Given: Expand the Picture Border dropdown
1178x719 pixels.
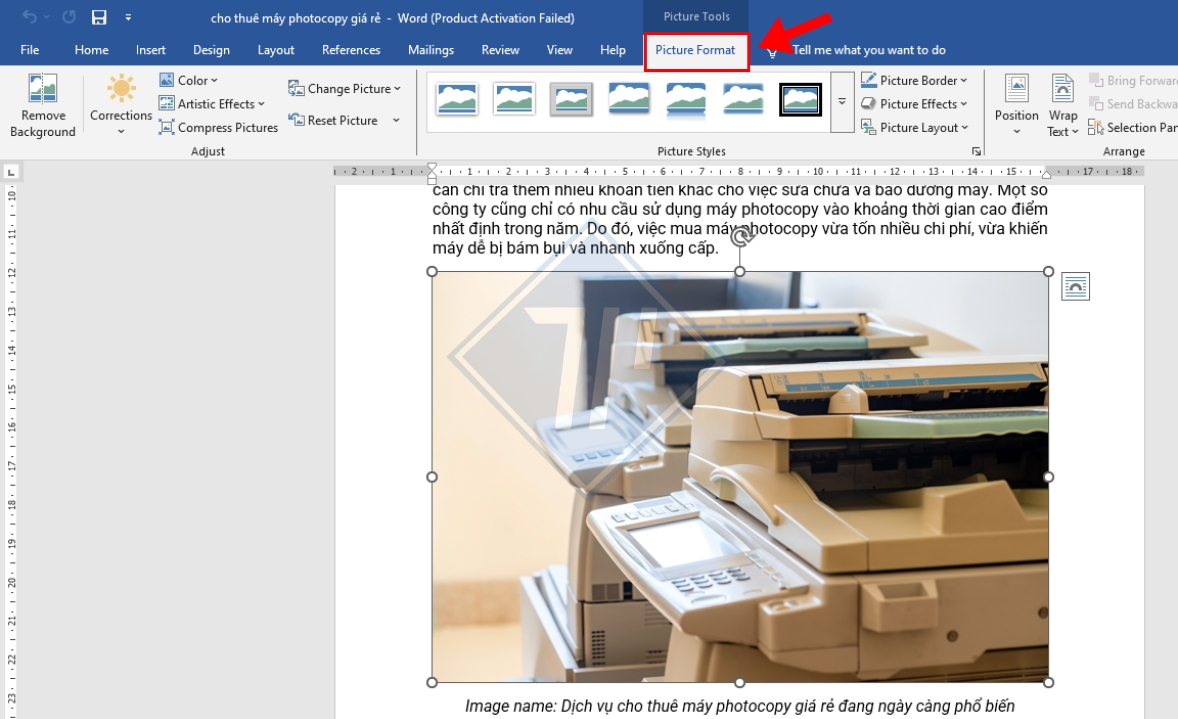Looking at the screenshot, I should (915, 80).
